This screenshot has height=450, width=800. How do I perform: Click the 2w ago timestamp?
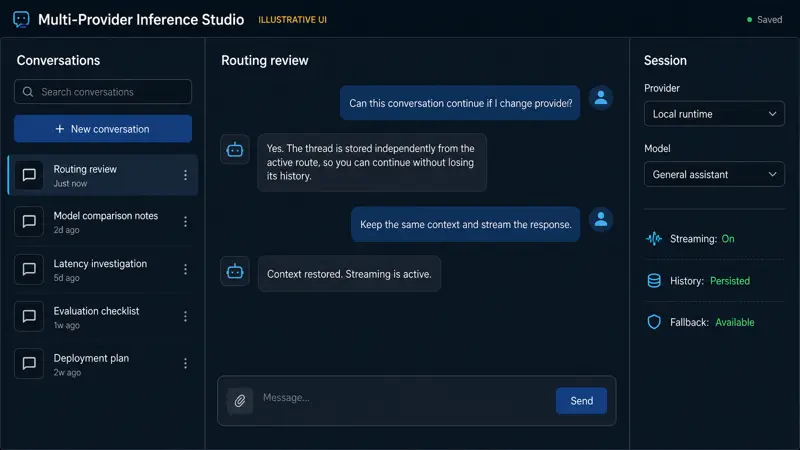coord(67,372)
